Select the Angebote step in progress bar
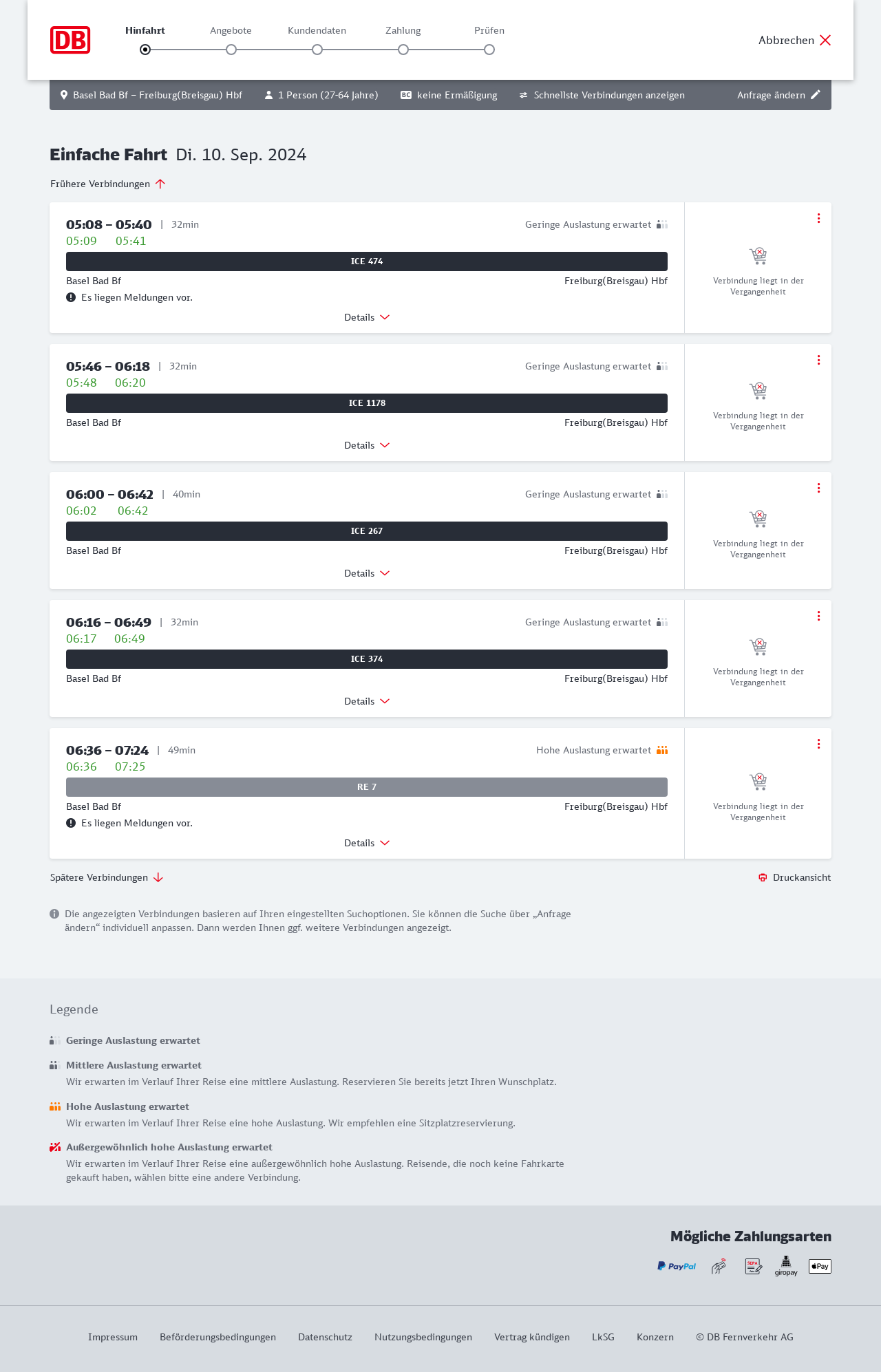 231,50
